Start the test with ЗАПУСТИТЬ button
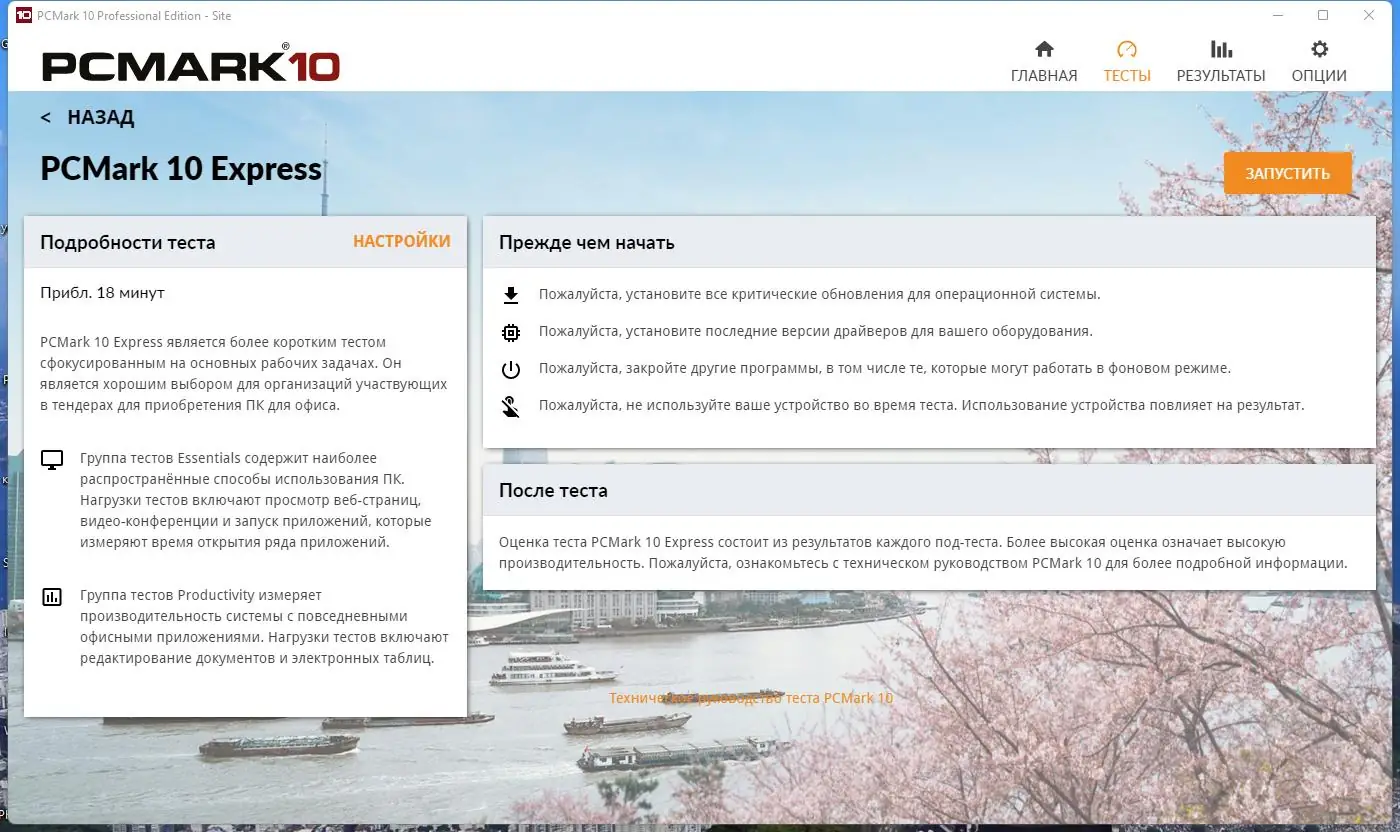 tap(1288, 173)
